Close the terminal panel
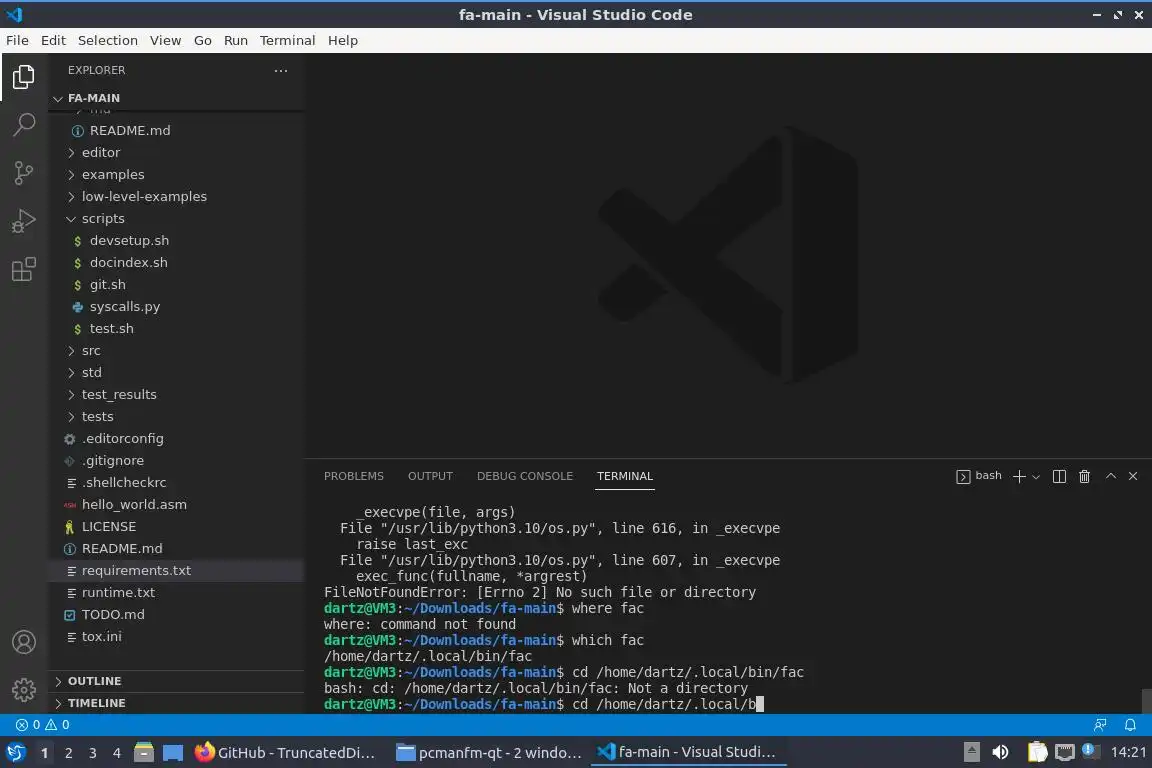Screen dimensions: 1152x768 (1133, 476)
